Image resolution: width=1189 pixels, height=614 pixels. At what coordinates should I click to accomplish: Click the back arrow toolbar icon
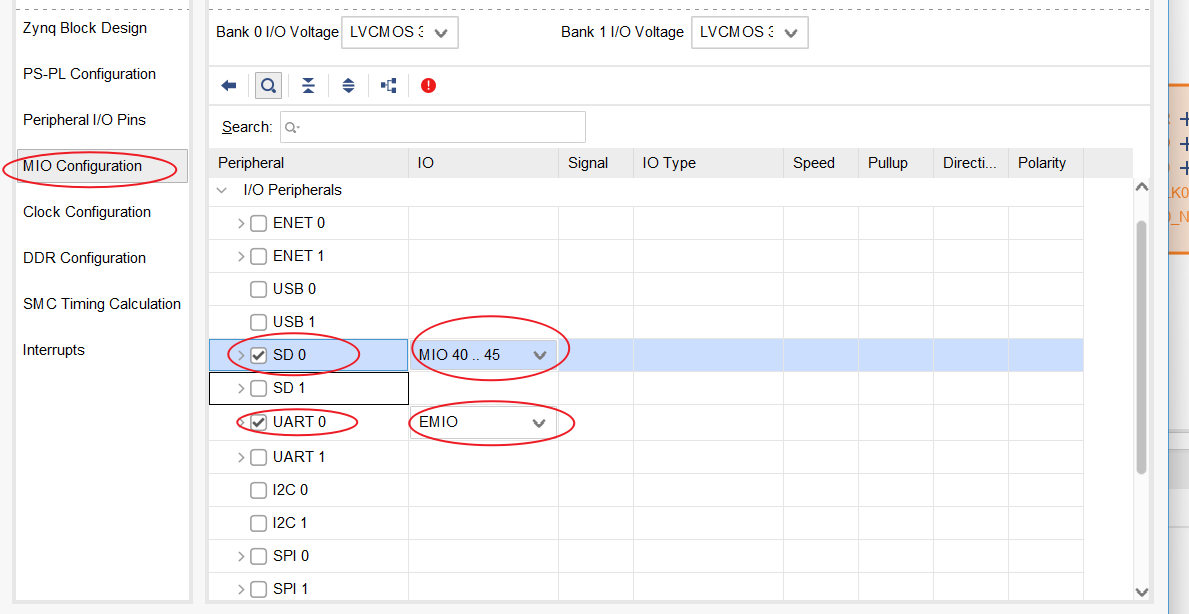point(228,86)
